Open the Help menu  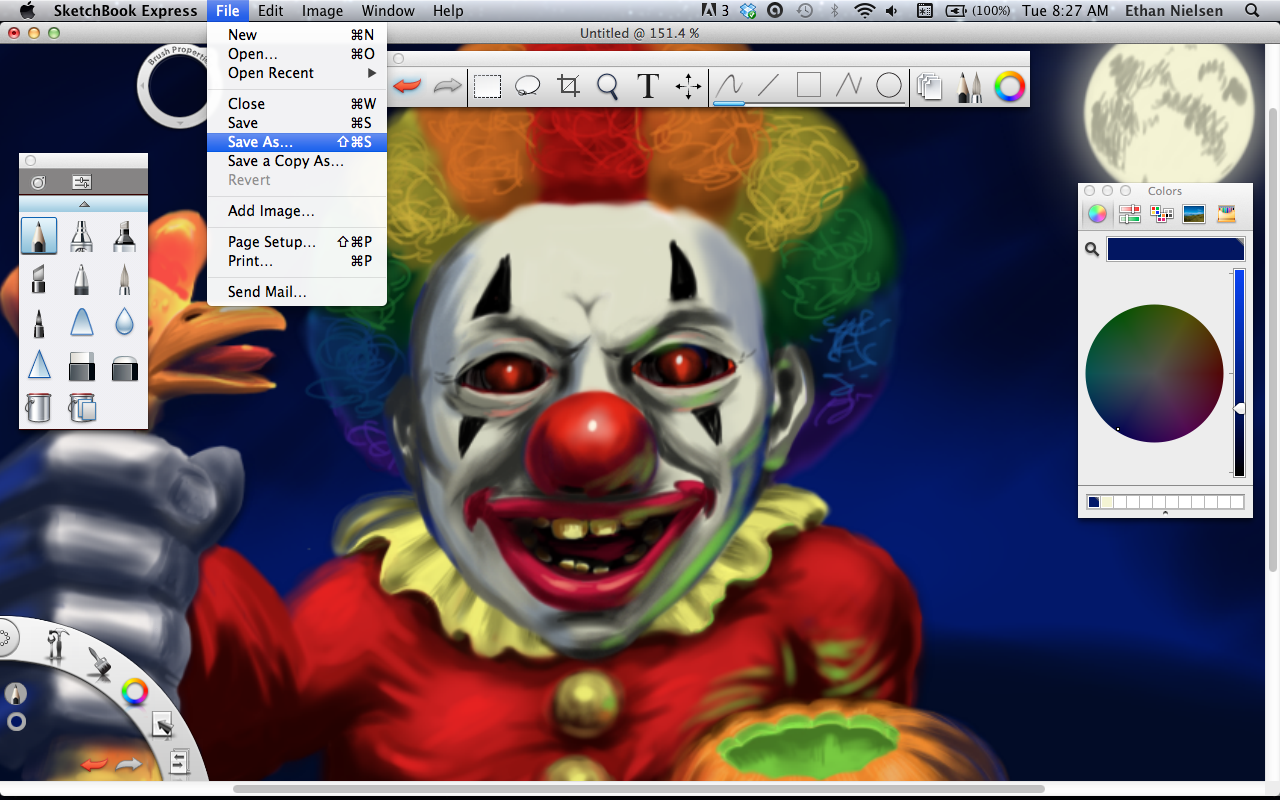pos(448,11)
